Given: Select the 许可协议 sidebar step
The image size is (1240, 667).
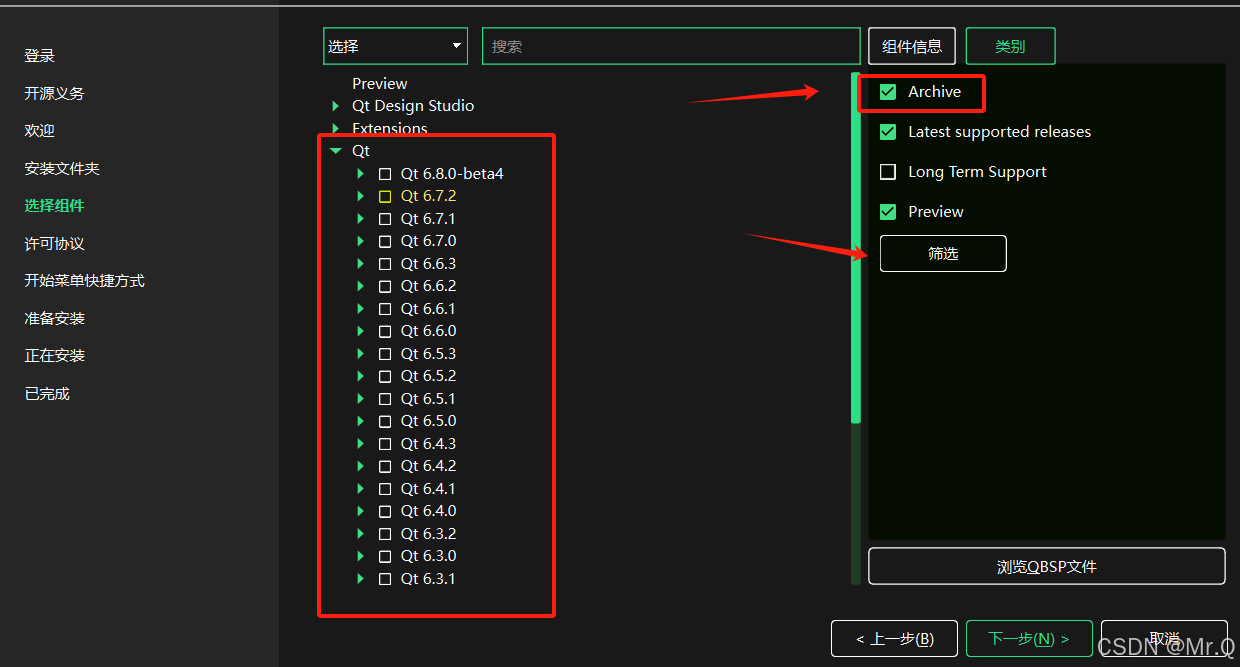Looking at the screenshot, I should pyautogui.click(x=55, y=244).
